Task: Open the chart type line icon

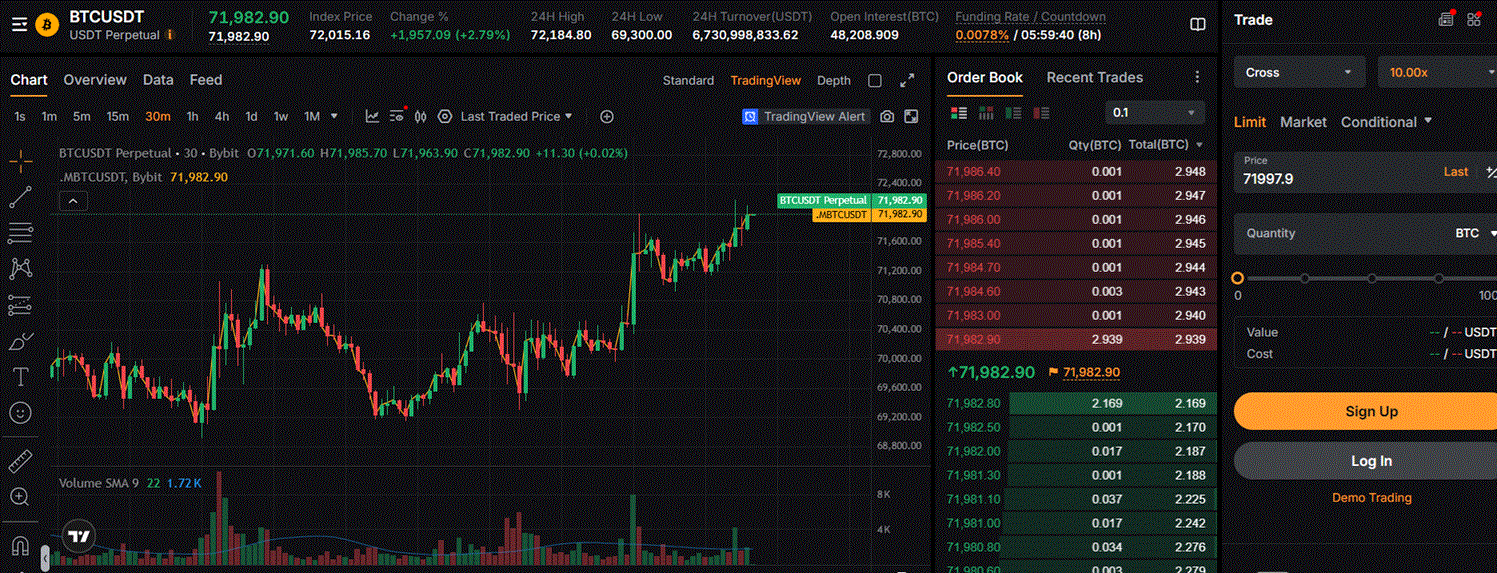Action: tap(372, 116)
